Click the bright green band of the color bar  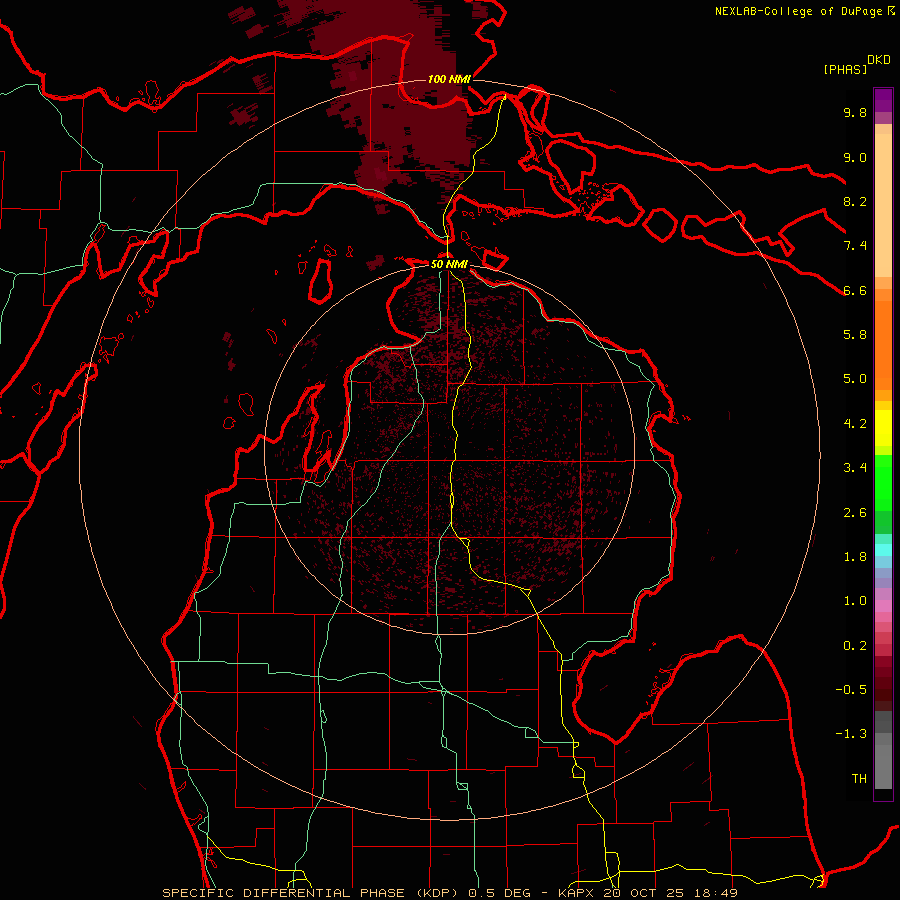(883, 482)
